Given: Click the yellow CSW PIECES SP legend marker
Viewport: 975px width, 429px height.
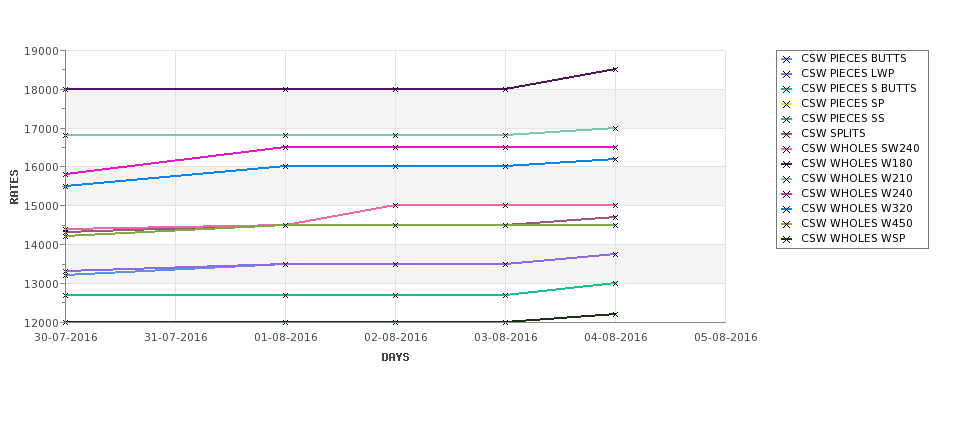Looking at the screenshot, I should 787,104.
